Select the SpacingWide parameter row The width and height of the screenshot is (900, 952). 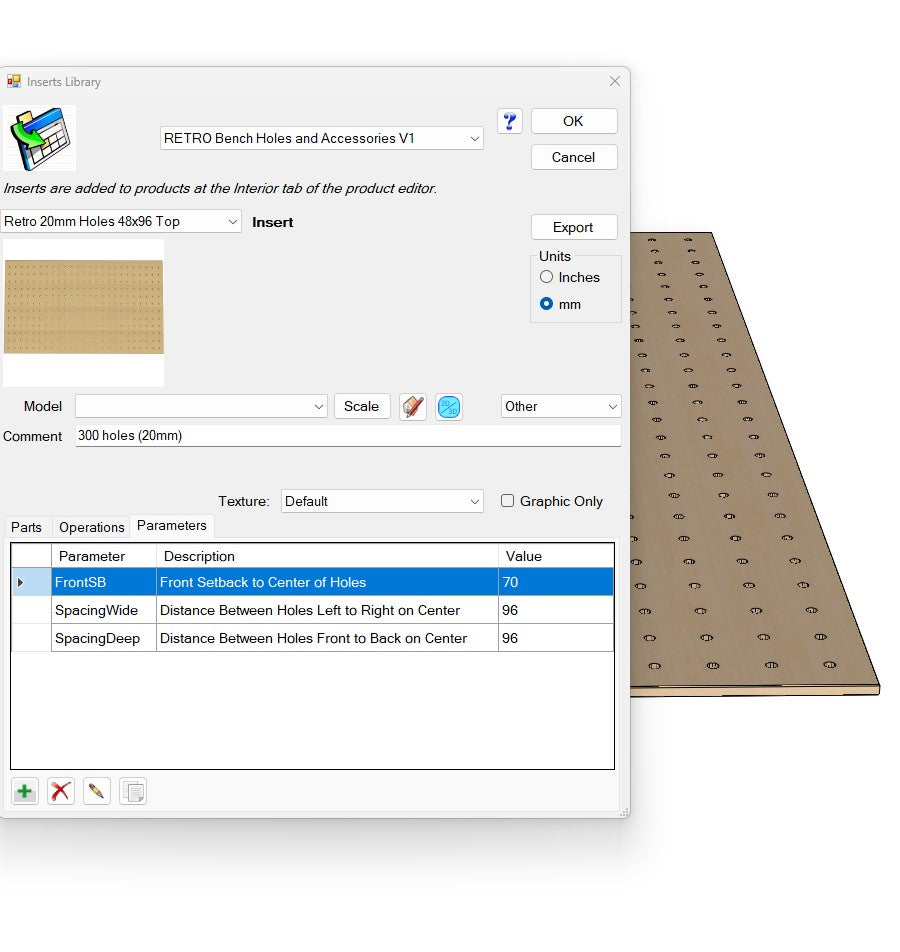click(x=96, y=610)
